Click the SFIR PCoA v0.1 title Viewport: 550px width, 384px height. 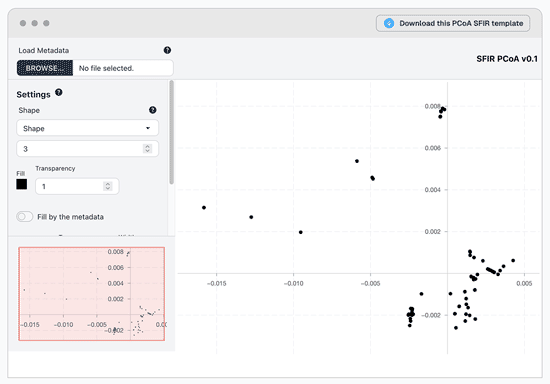pos(507,59)
